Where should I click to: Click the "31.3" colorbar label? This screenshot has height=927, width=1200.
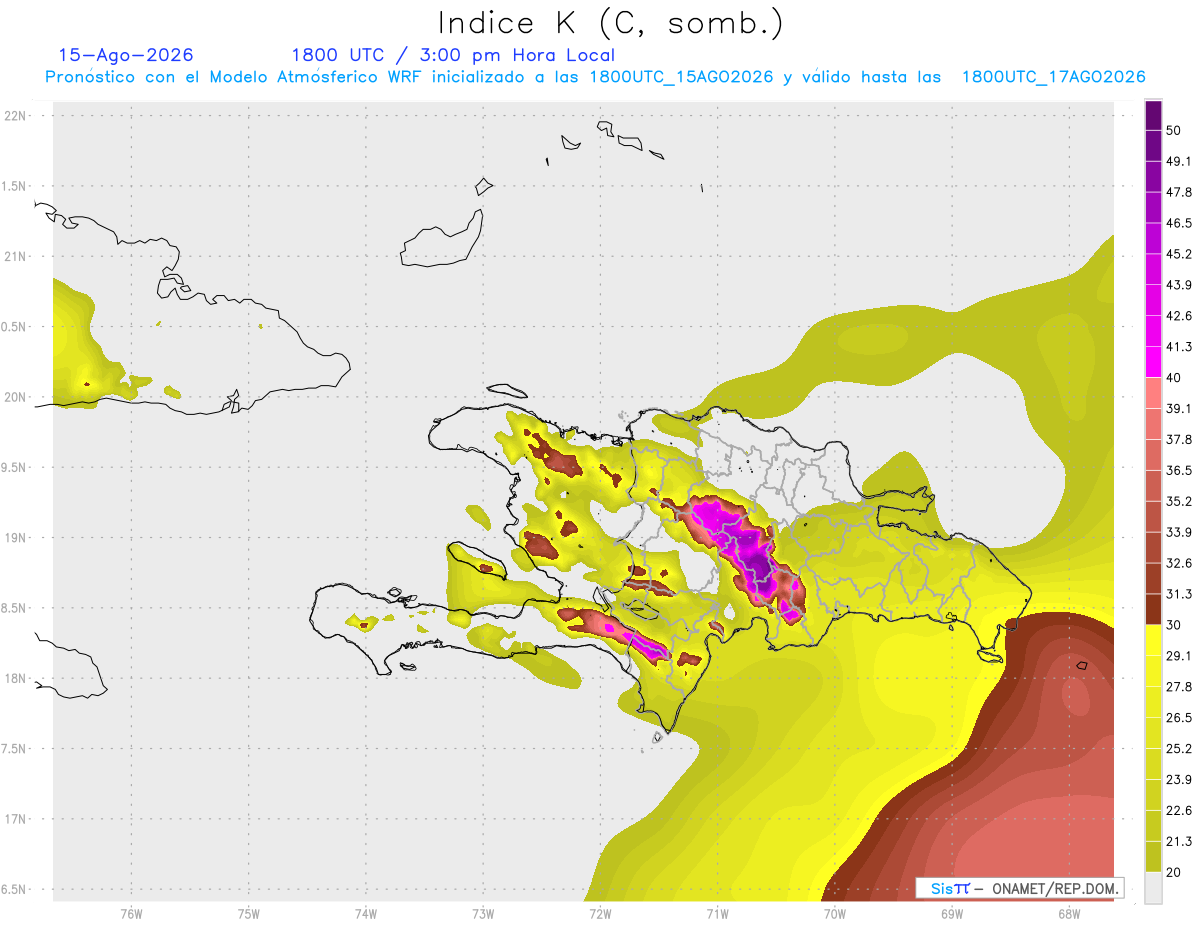coord(1179,594)
